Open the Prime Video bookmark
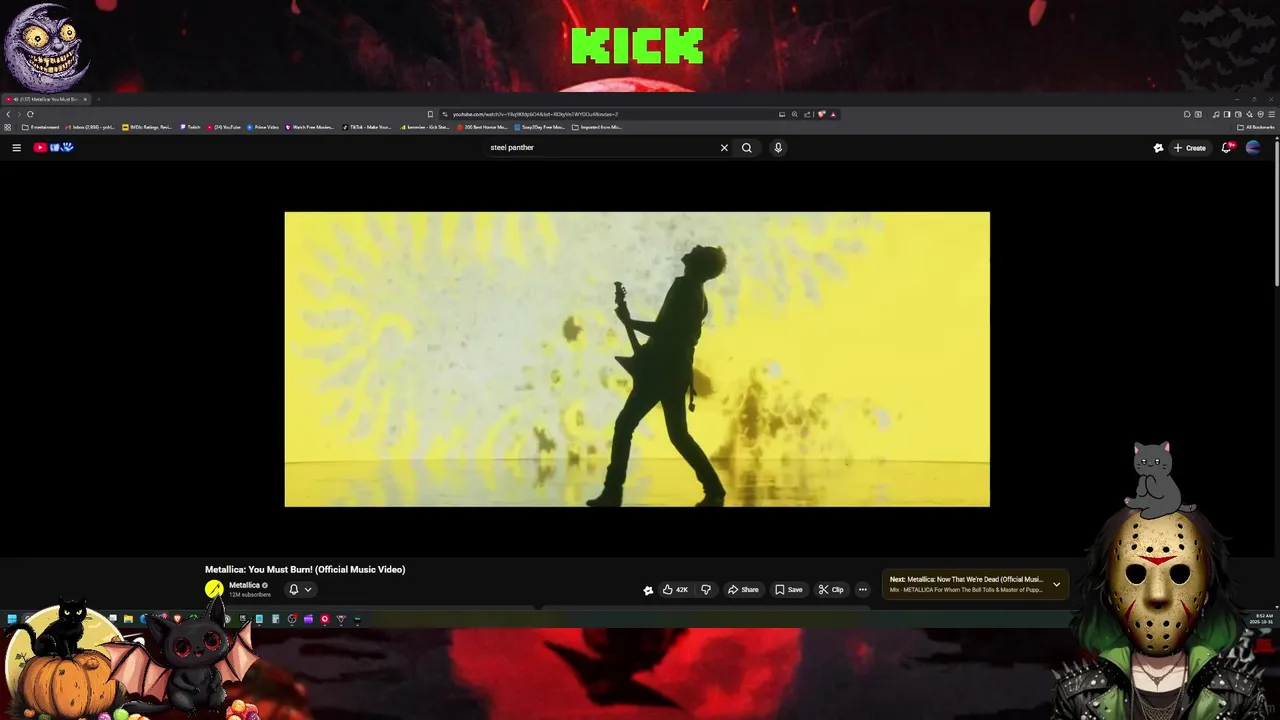The height and width of the screenshot is (720, 1280). (x=263, y=127)
